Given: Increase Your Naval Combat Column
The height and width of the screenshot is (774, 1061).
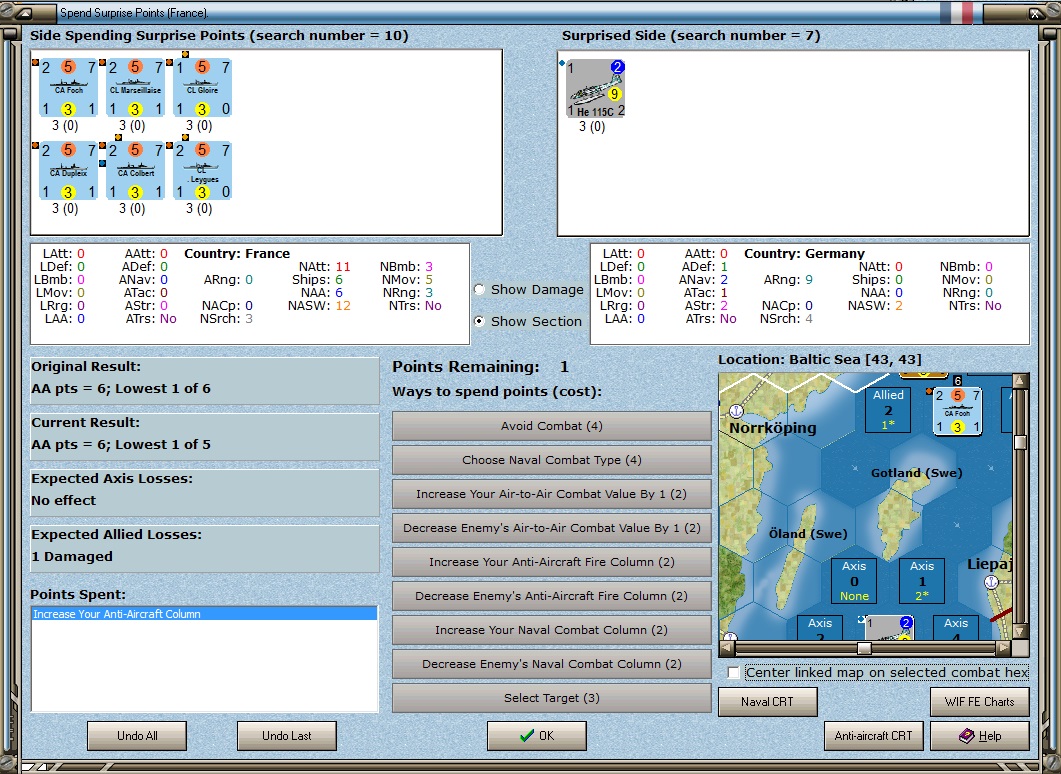Looking at the screenshot, I should tap(551, 630).
